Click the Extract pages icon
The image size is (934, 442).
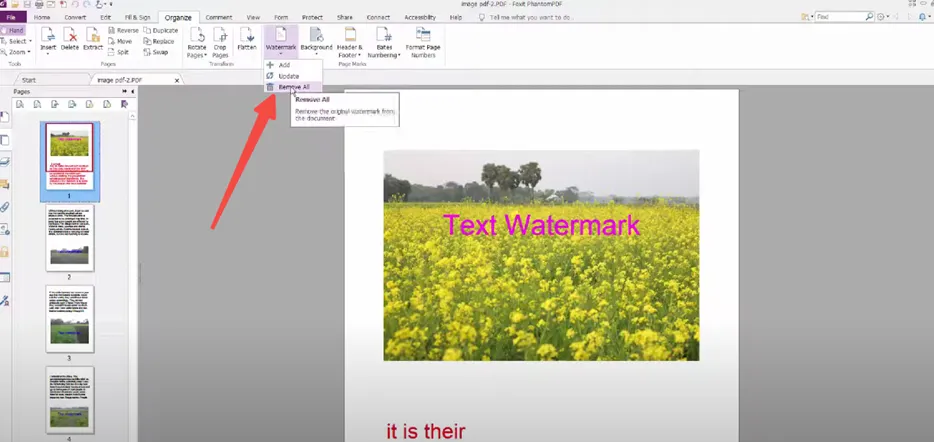(x=93, y=39)
